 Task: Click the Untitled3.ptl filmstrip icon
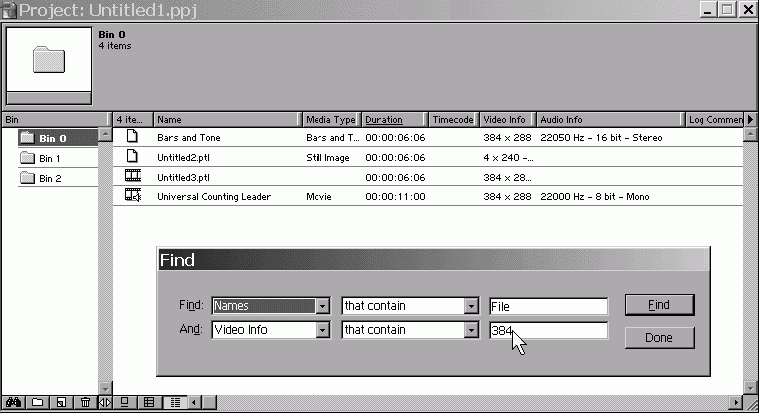[132, 176]
